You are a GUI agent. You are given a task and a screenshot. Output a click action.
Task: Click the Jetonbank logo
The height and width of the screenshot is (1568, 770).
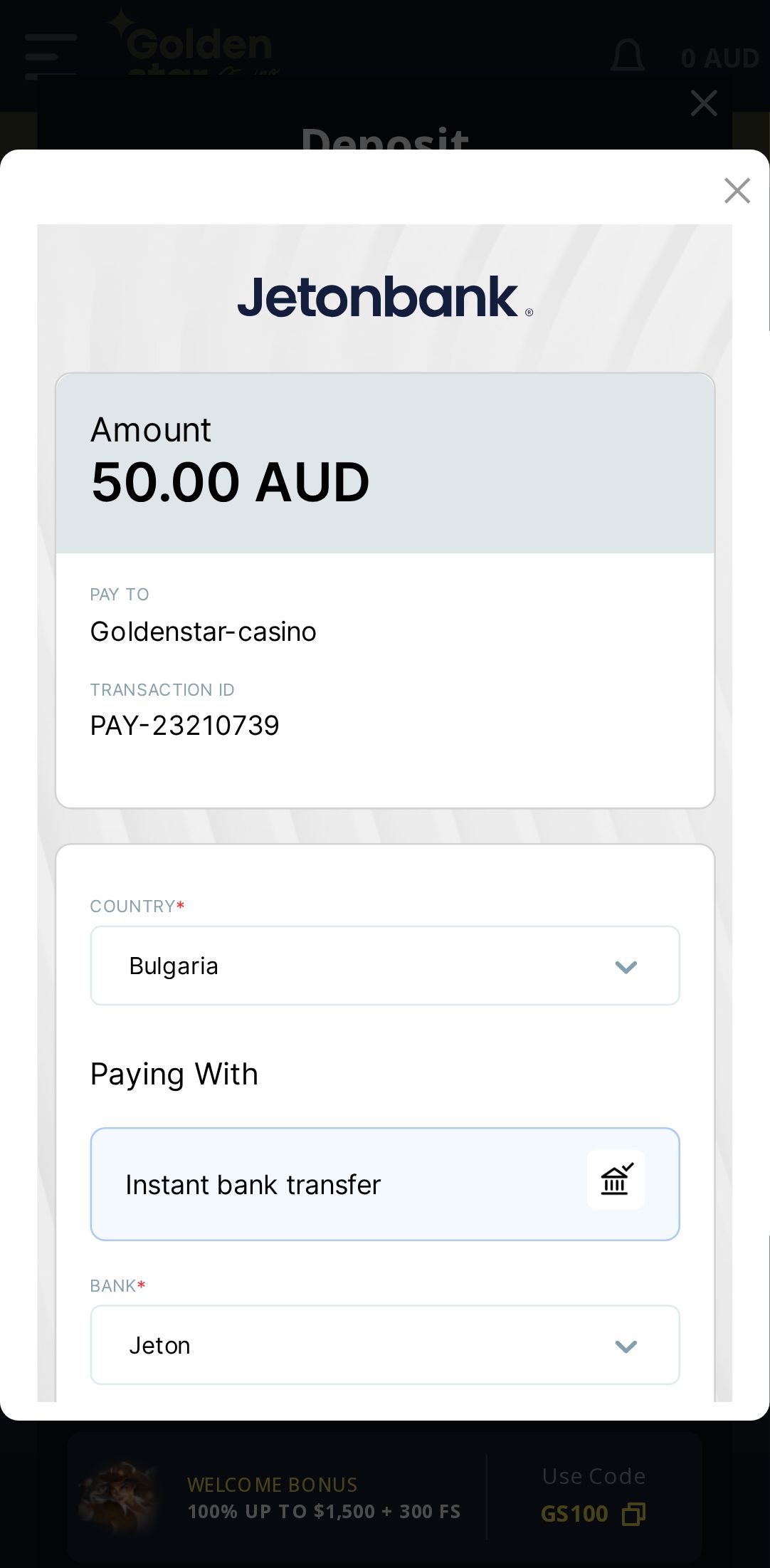384,298
